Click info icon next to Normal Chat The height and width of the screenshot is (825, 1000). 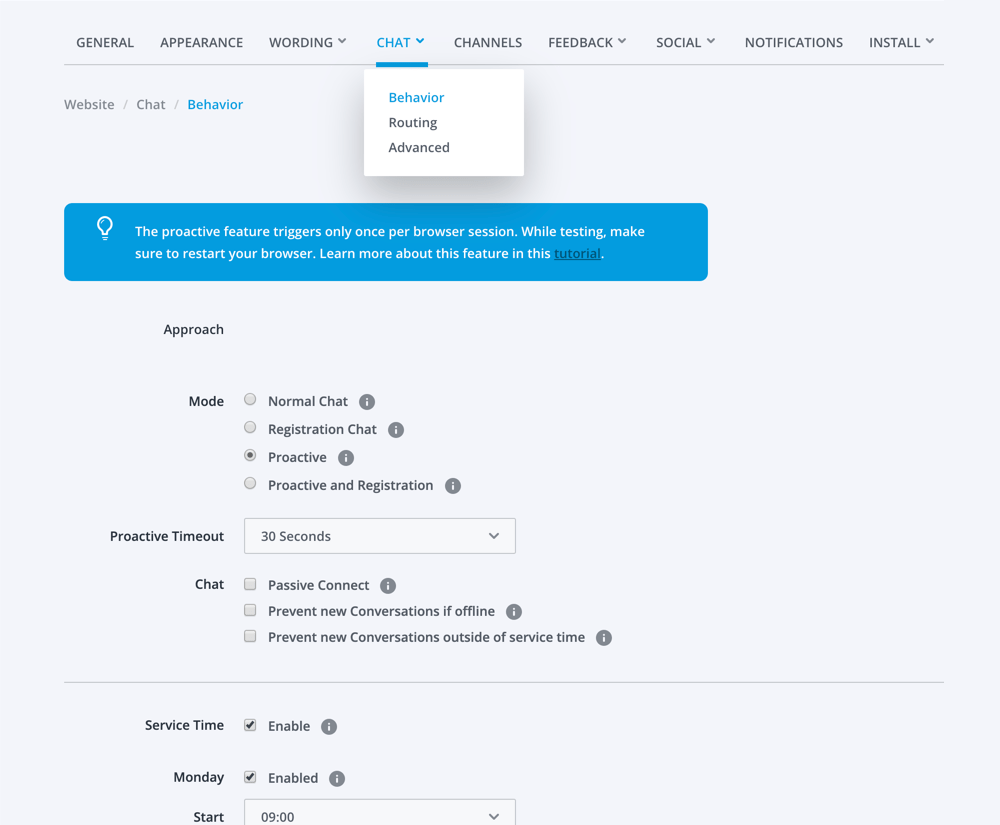pyautogui.click(x=367, y=402)
